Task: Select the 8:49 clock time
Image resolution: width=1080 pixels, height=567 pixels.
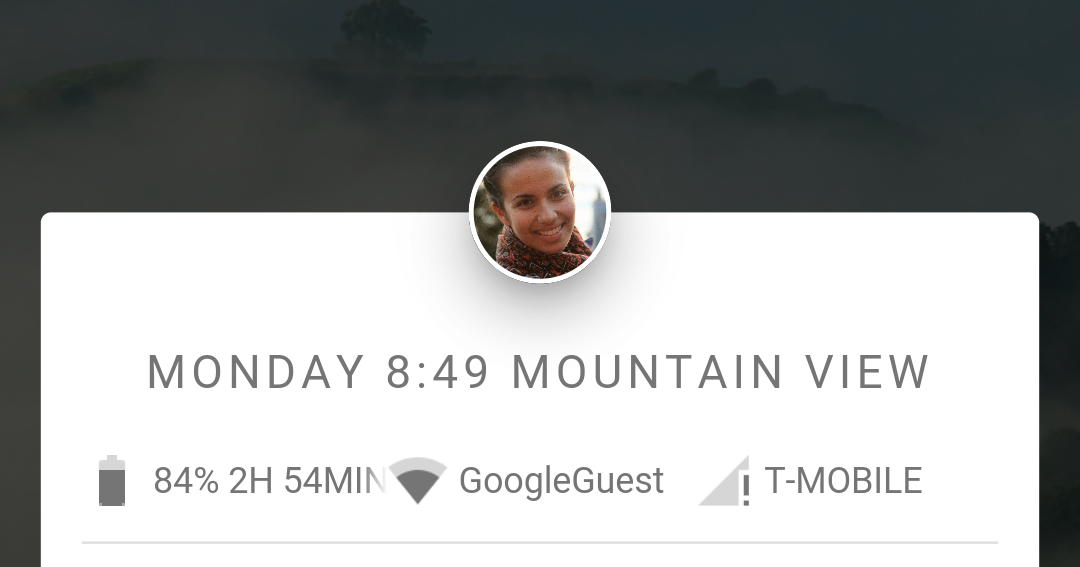Action: [437, 372]
